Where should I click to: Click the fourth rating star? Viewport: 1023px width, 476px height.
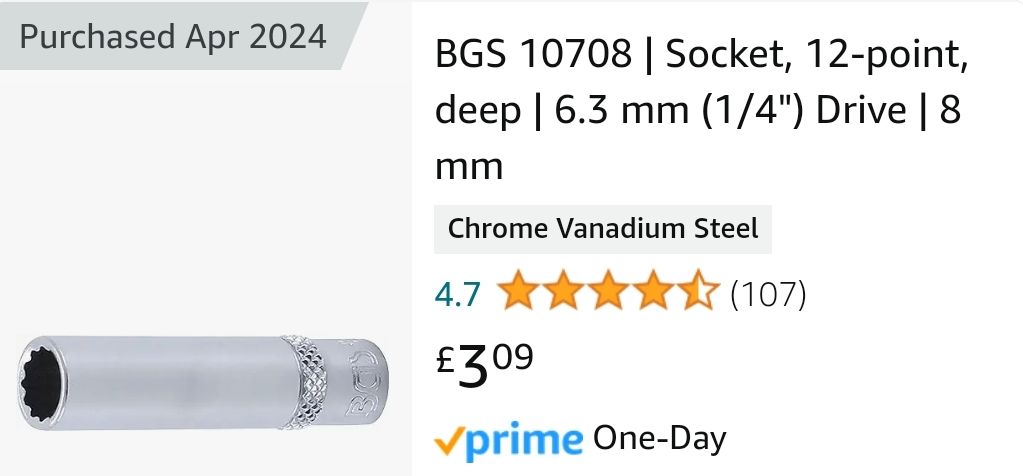(x=653, y=293)
